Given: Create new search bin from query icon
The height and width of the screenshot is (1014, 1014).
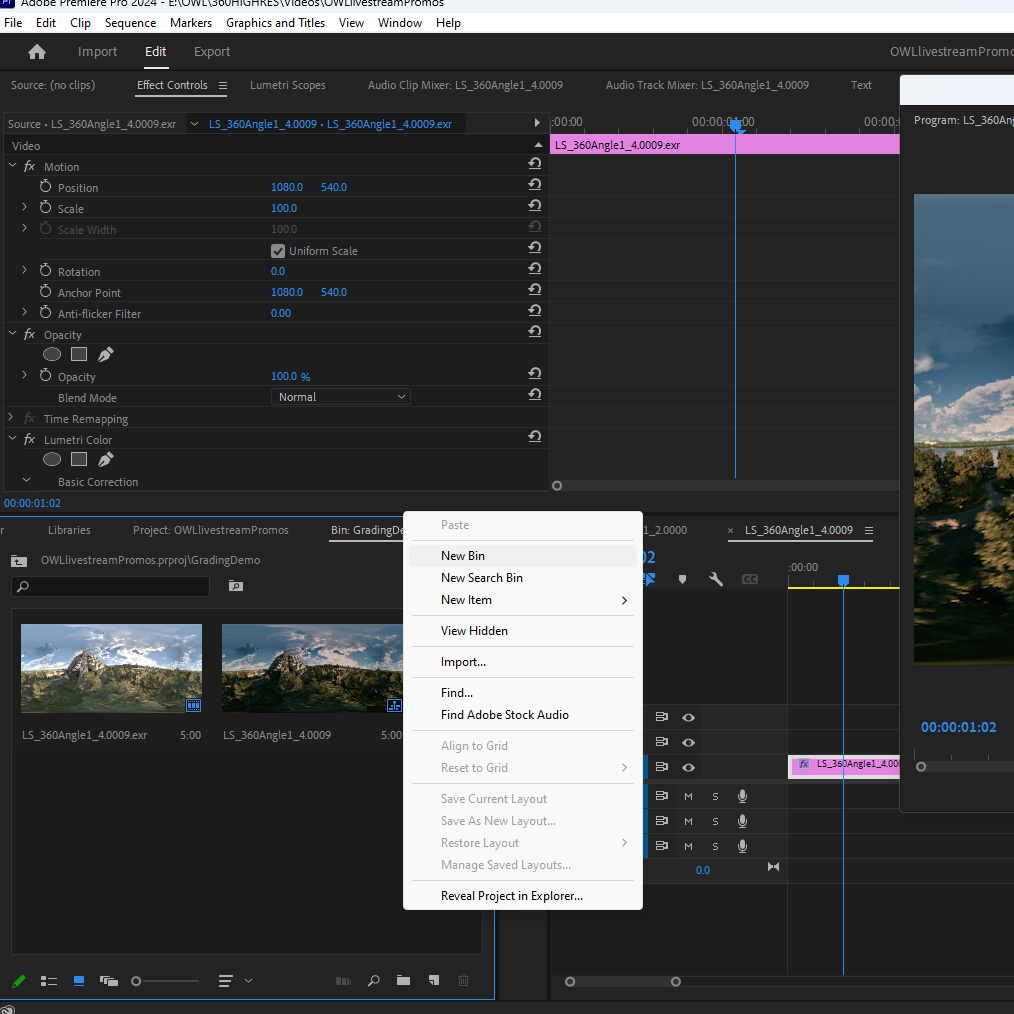Looking at the screenshot, I should pos(235,586).
